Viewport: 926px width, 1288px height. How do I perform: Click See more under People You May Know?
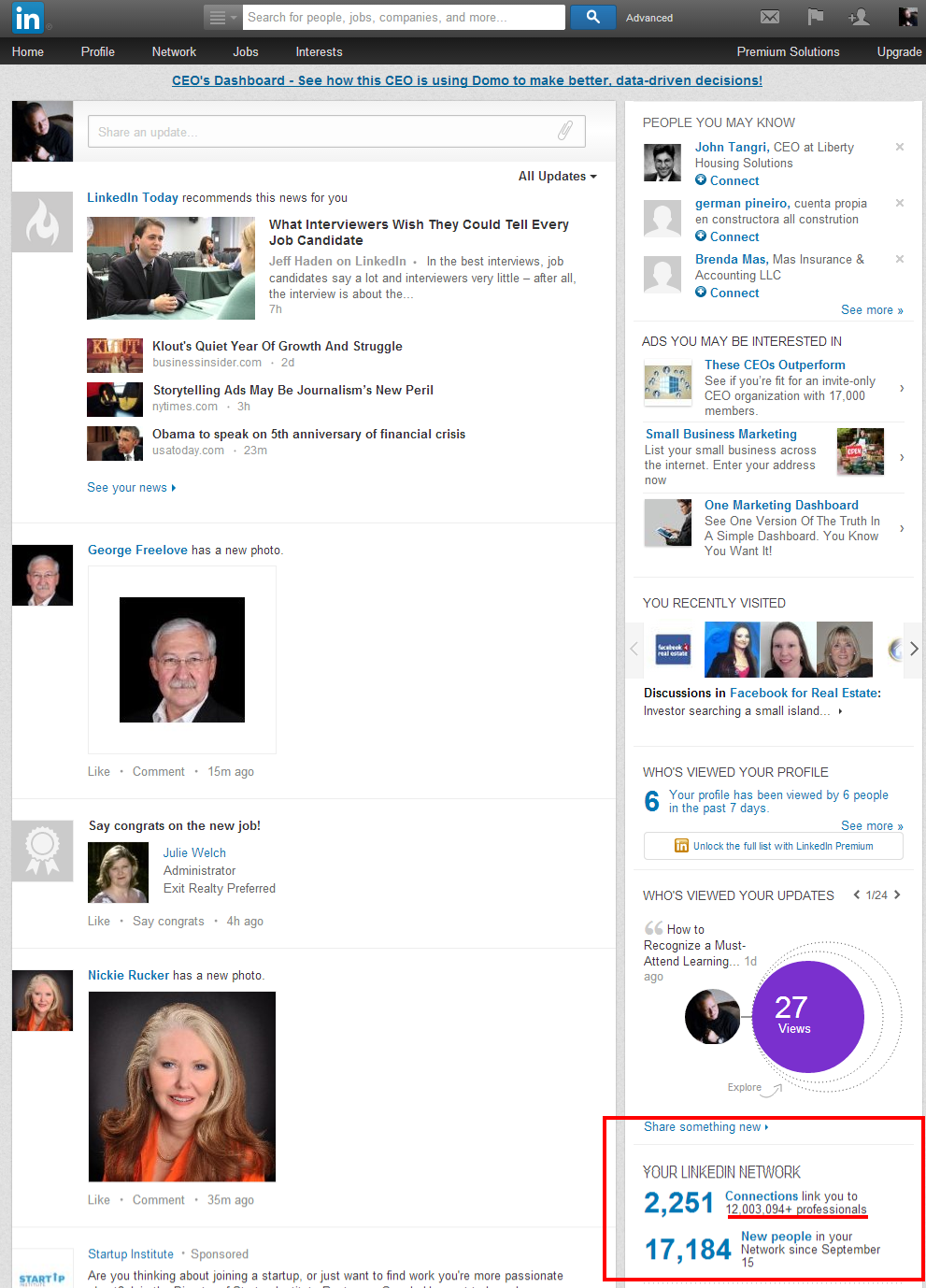pyautogui.click(x=872, y=309)
